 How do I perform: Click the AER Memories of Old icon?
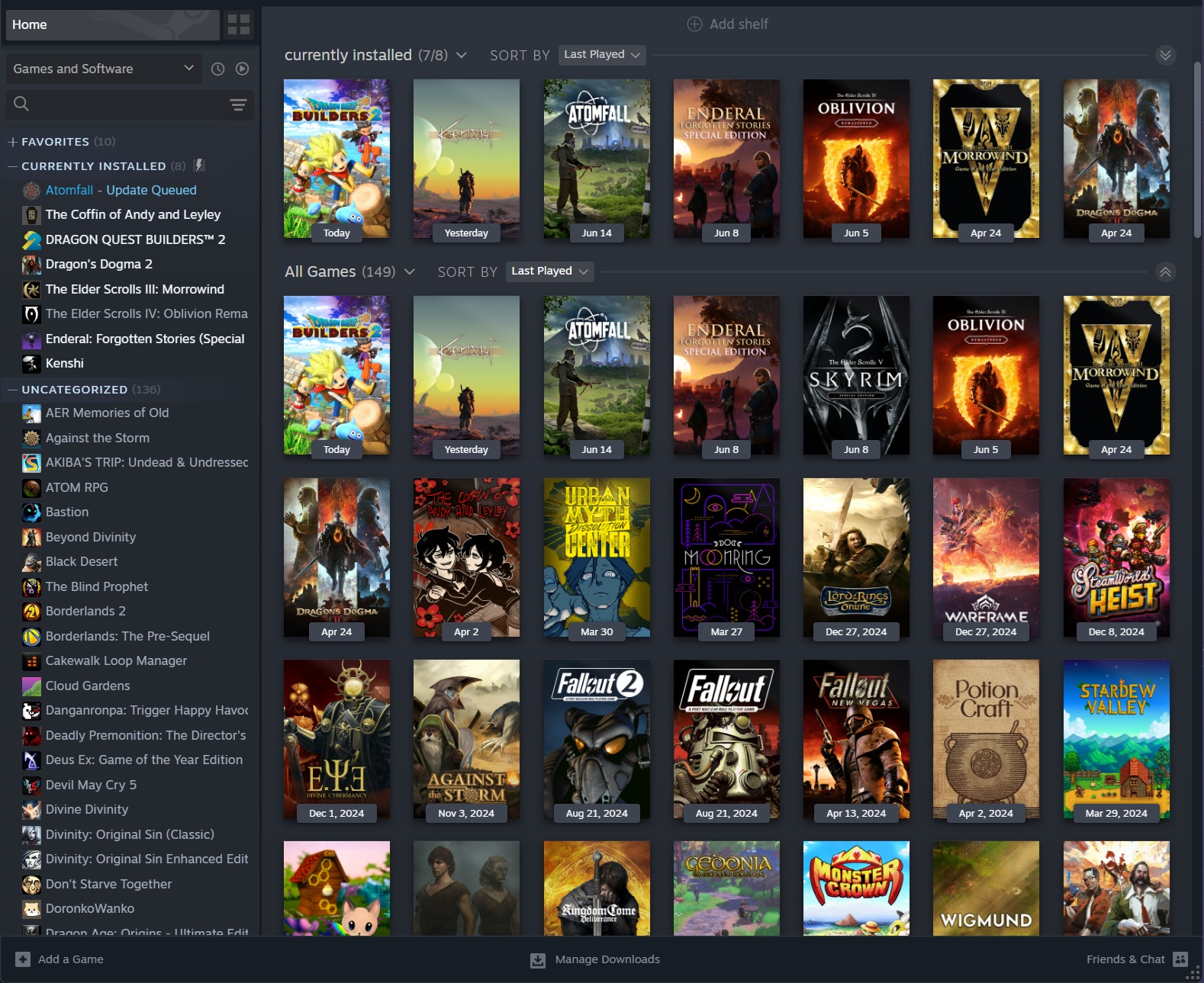coord(31,413)
